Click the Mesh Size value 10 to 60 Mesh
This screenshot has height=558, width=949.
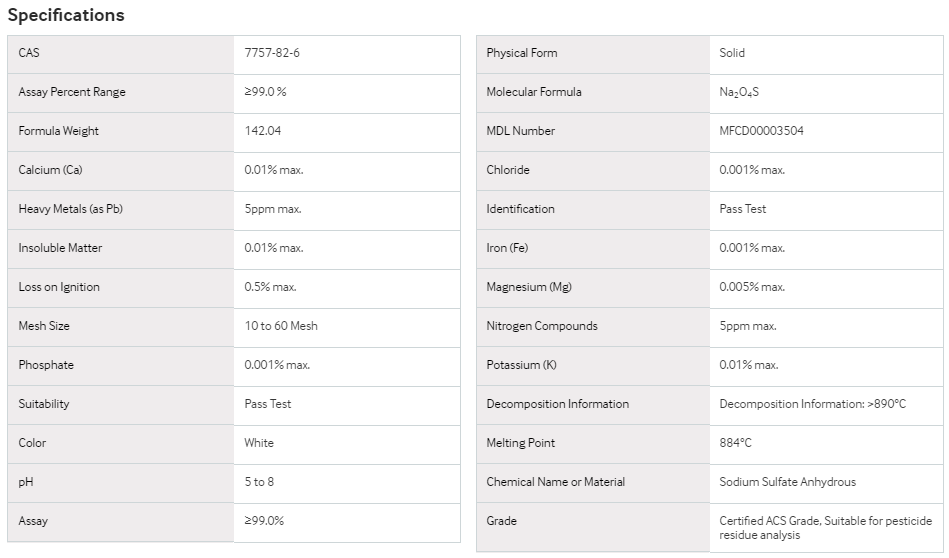click(281, 326)
